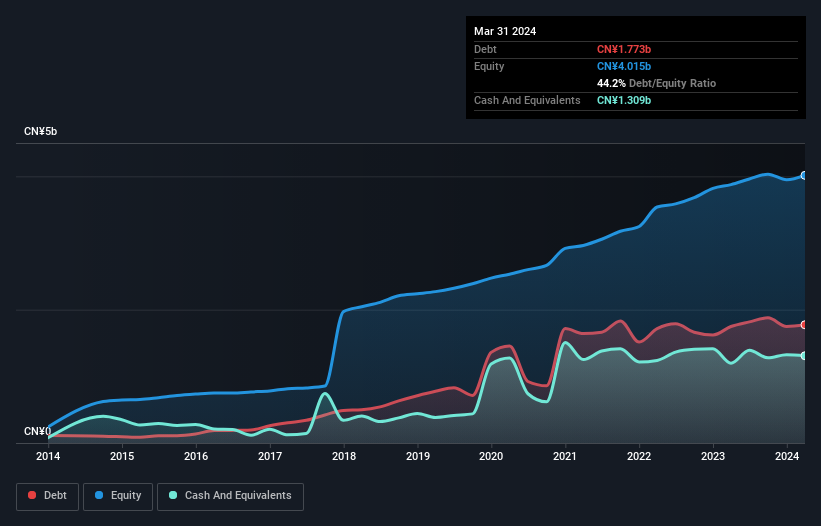Click Cash And Equivalents label in tooltip
821x526 pixels.
coord(527,100)
